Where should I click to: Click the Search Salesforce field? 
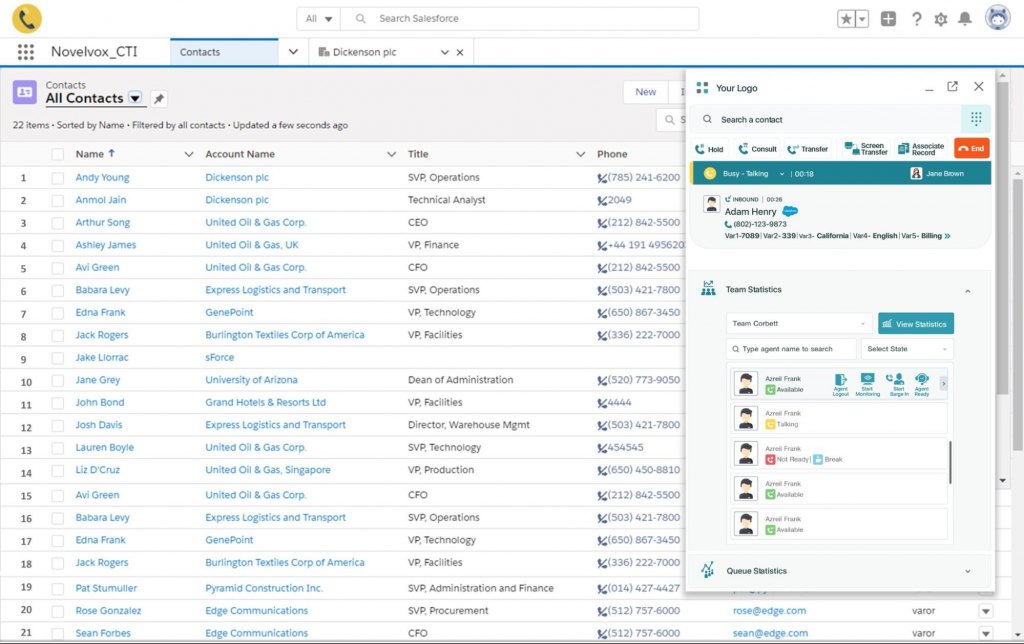[x=520, y=18]
